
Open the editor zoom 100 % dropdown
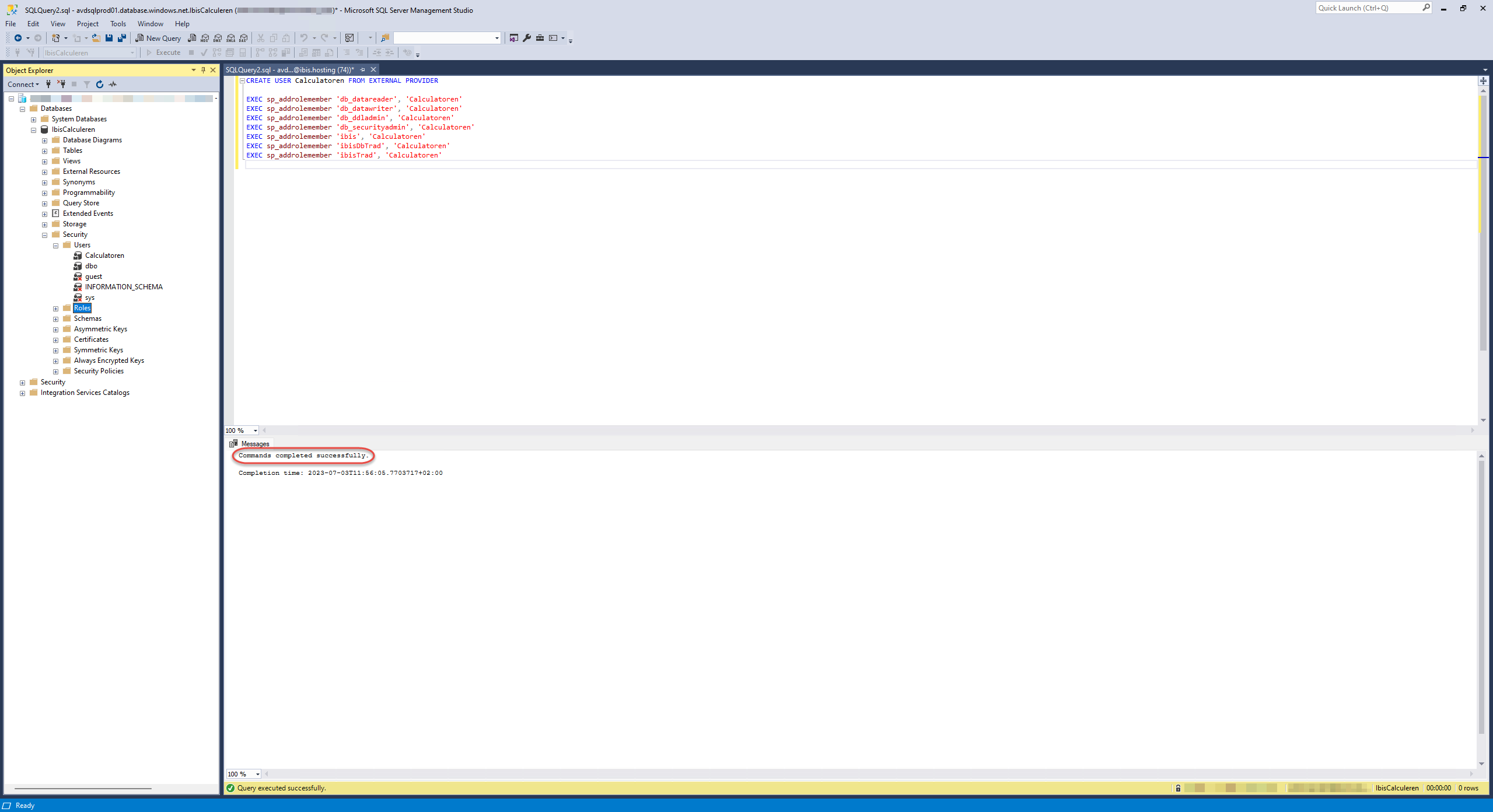[x=256, y=430]
